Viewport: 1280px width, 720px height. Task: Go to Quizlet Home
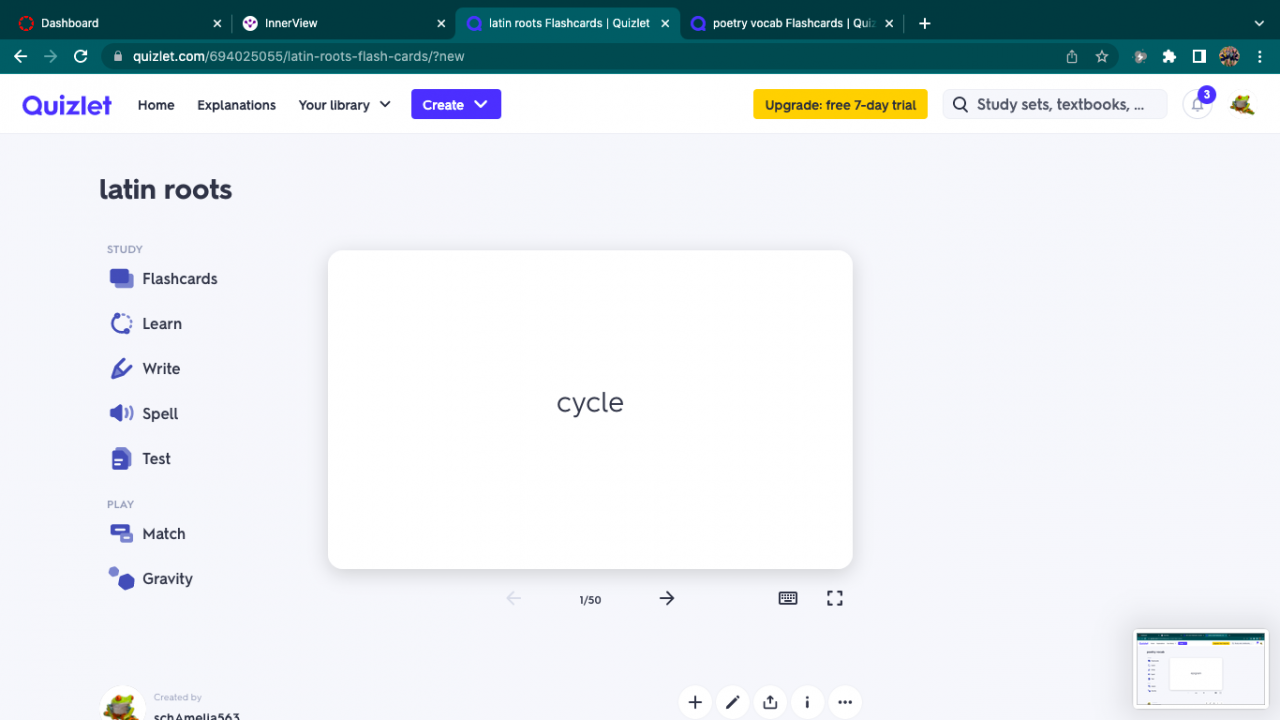tap(156, 105)
